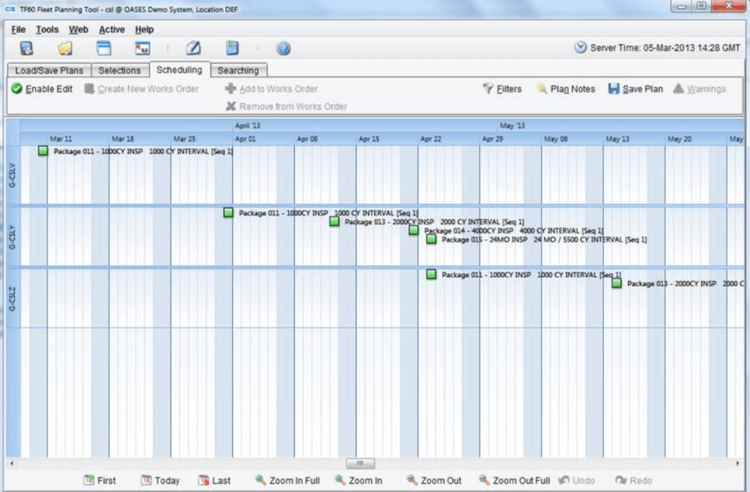The image size is (750, 492).
Task: Open the Active menu
Action: (x=111, y=30)
